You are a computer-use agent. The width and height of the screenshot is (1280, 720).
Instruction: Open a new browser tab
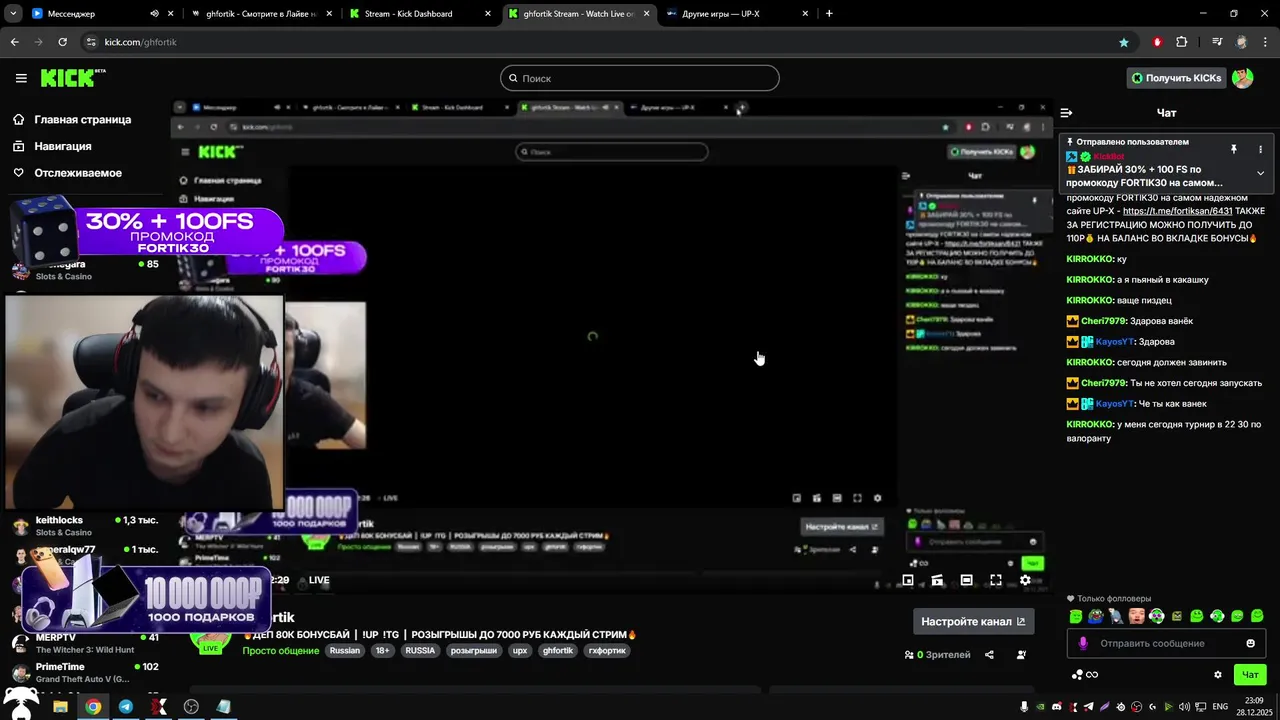(x=829, y=14)
